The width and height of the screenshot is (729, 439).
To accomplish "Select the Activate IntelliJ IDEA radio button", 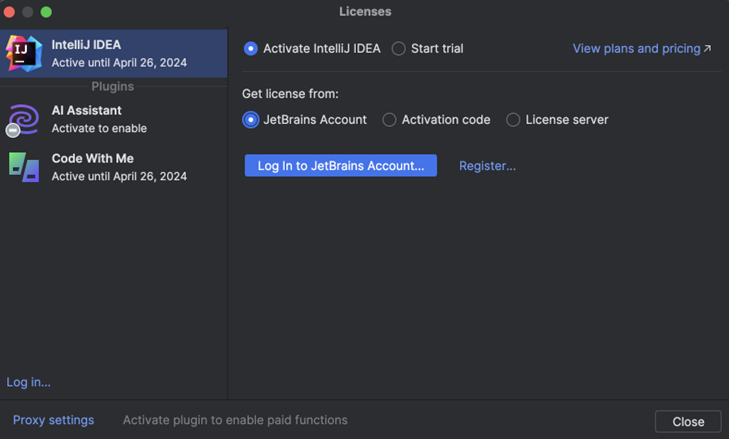I will click(251, 48).
